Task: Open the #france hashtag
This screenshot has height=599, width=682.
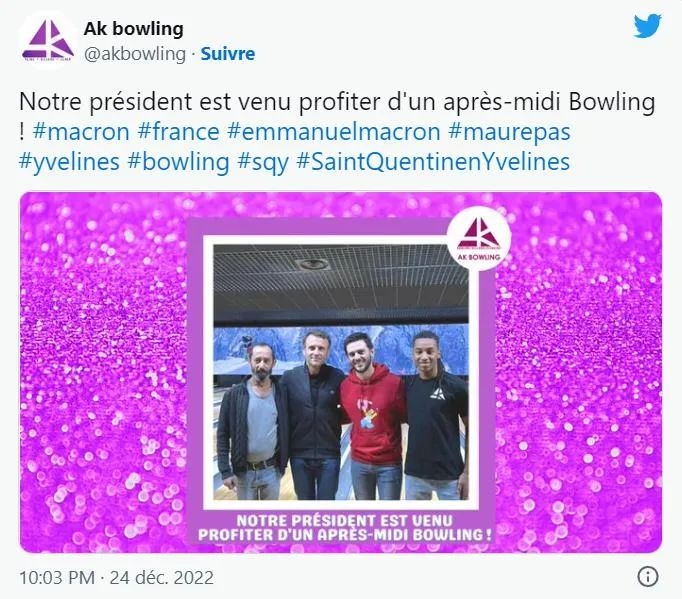Action: point(178,131)
